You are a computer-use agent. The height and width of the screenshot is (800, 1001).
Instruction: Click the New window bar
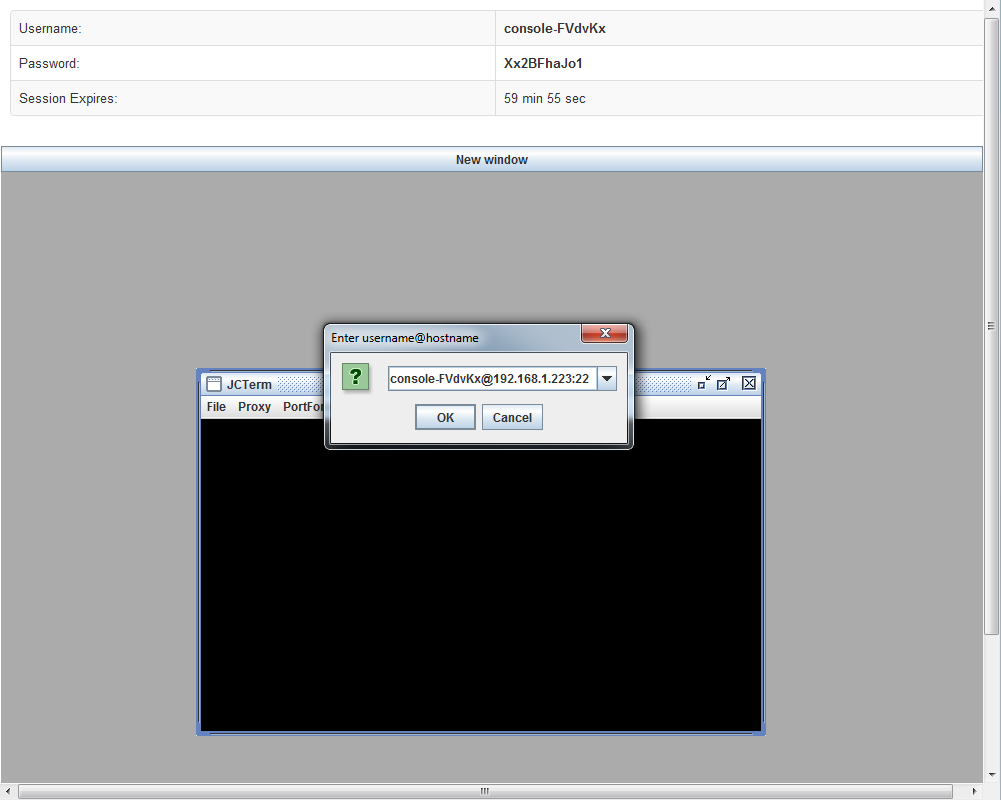click(491, 159)
